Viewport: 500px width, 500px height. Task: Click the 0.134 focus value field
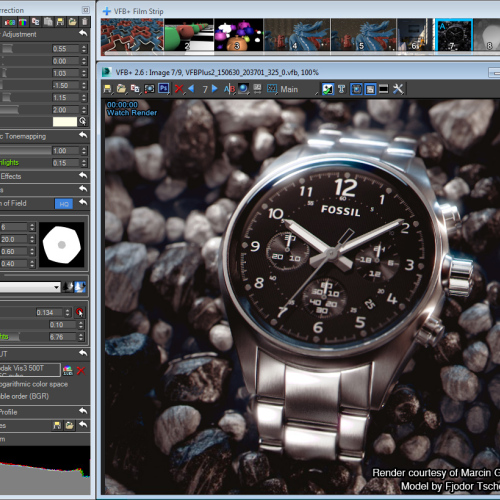(x=50, y=312)
